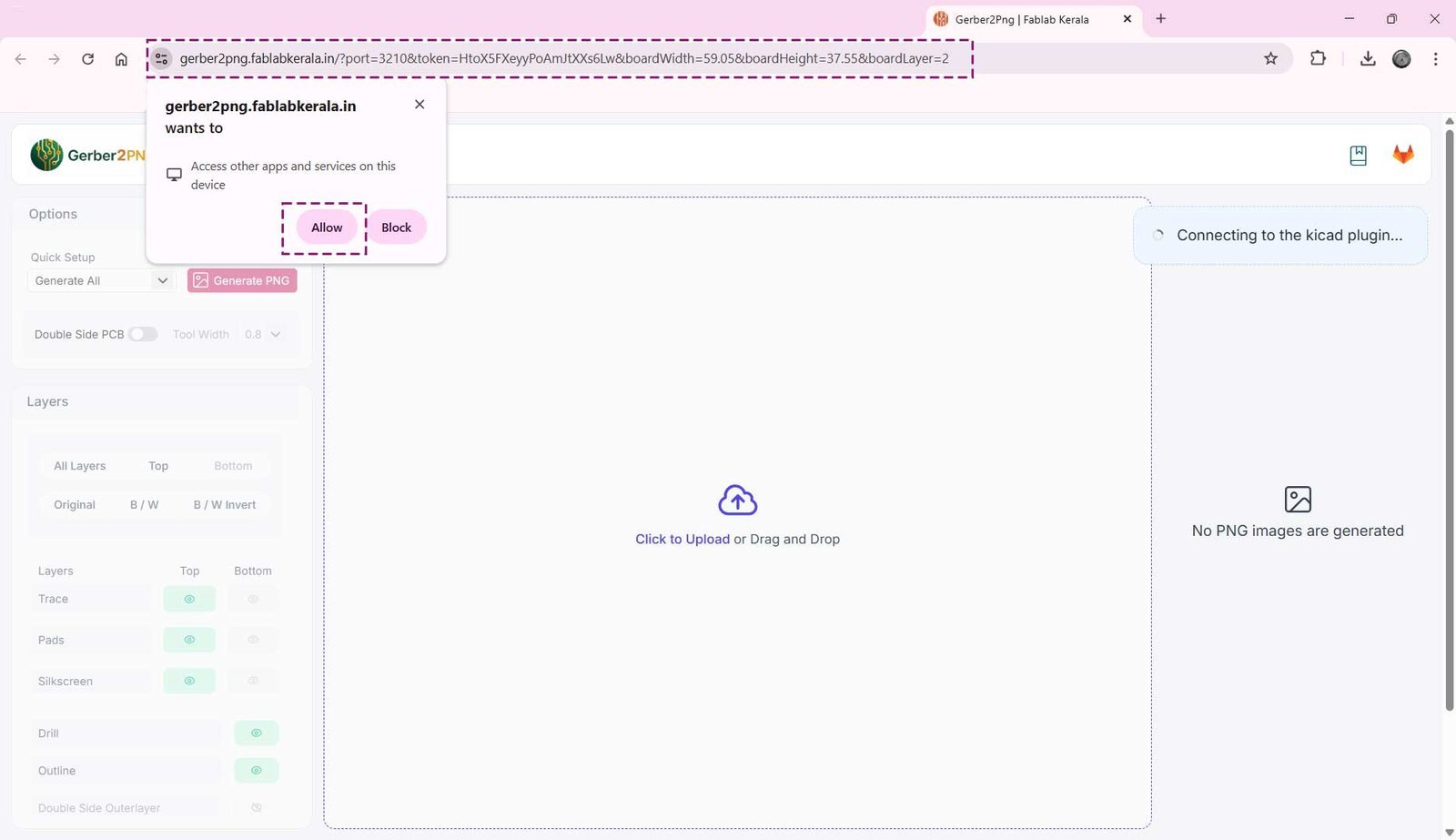Open a new browser tab
Screen dimensions: 1456x840
1160,18
